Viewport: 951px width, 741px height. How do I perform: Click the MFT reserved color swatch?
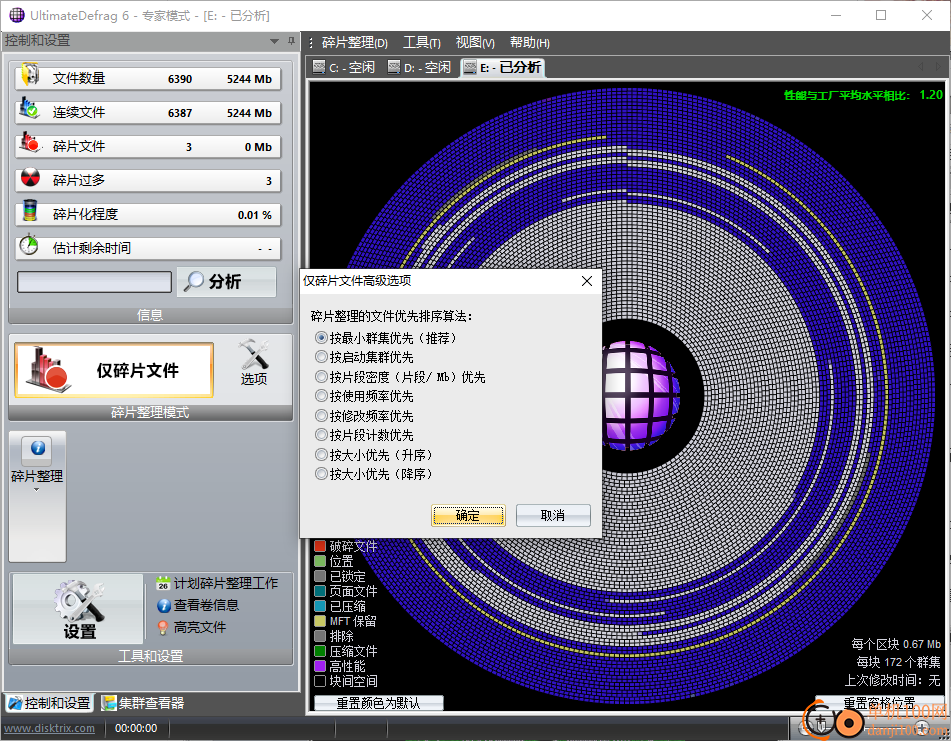point(320,621)
